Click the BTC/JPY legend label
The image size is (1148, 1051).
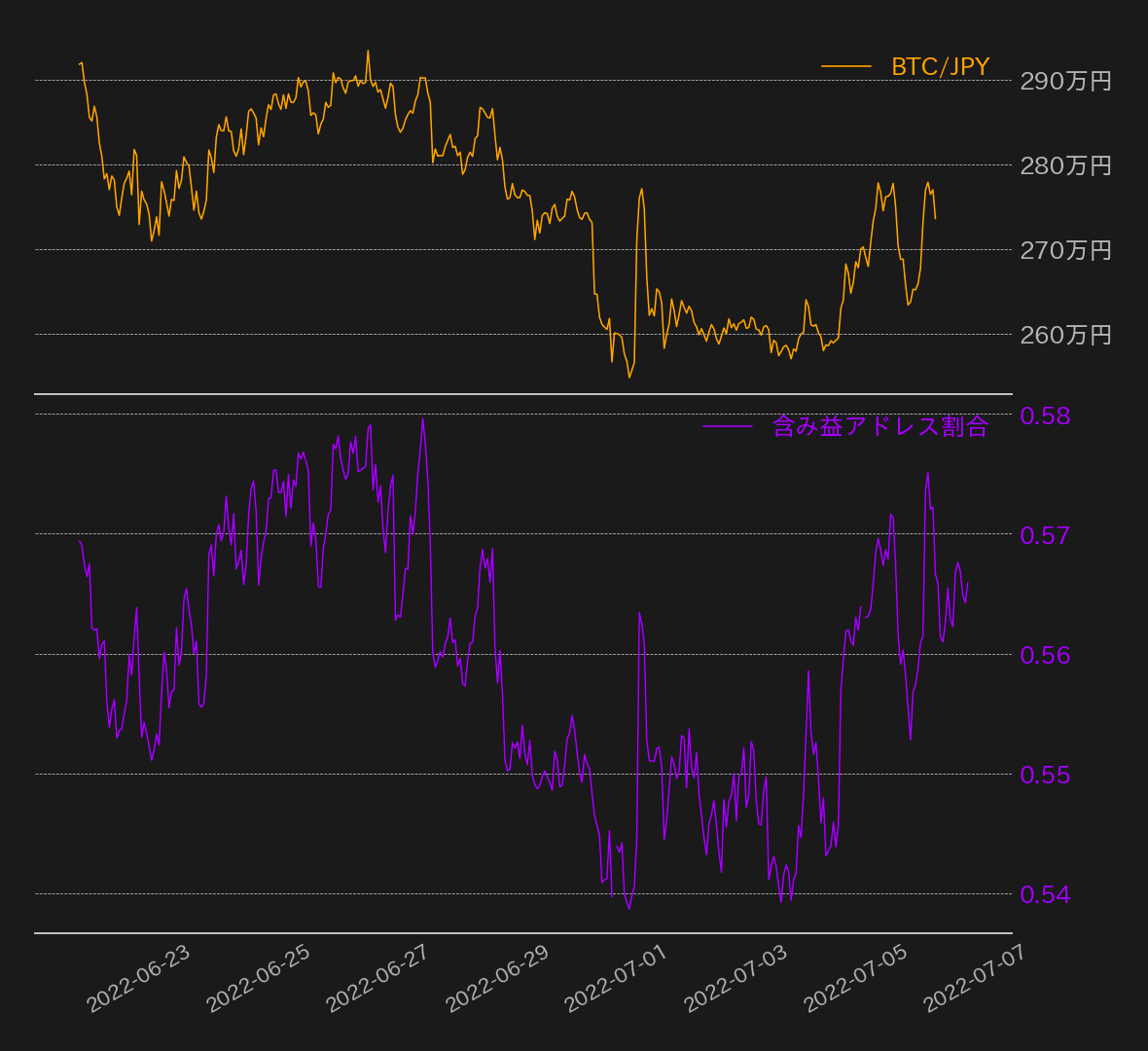click(x=940, y=67)
